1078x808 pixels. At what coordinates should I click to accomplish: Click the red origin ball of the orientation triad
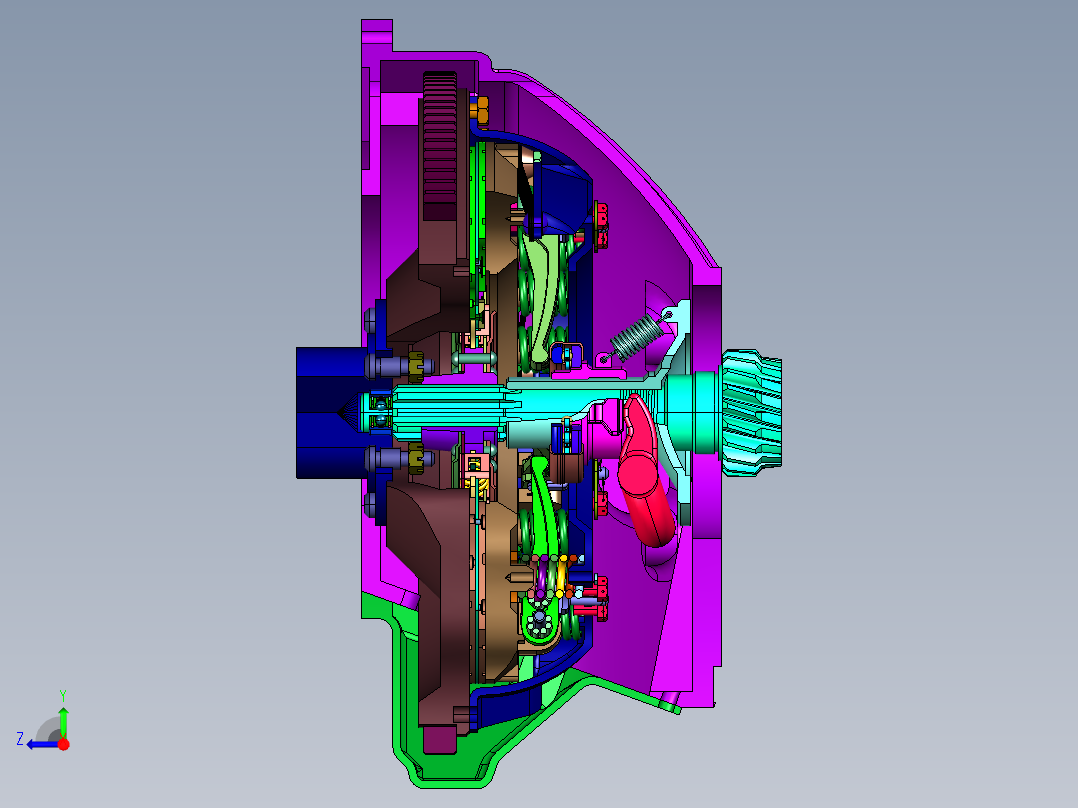(64, 744)
